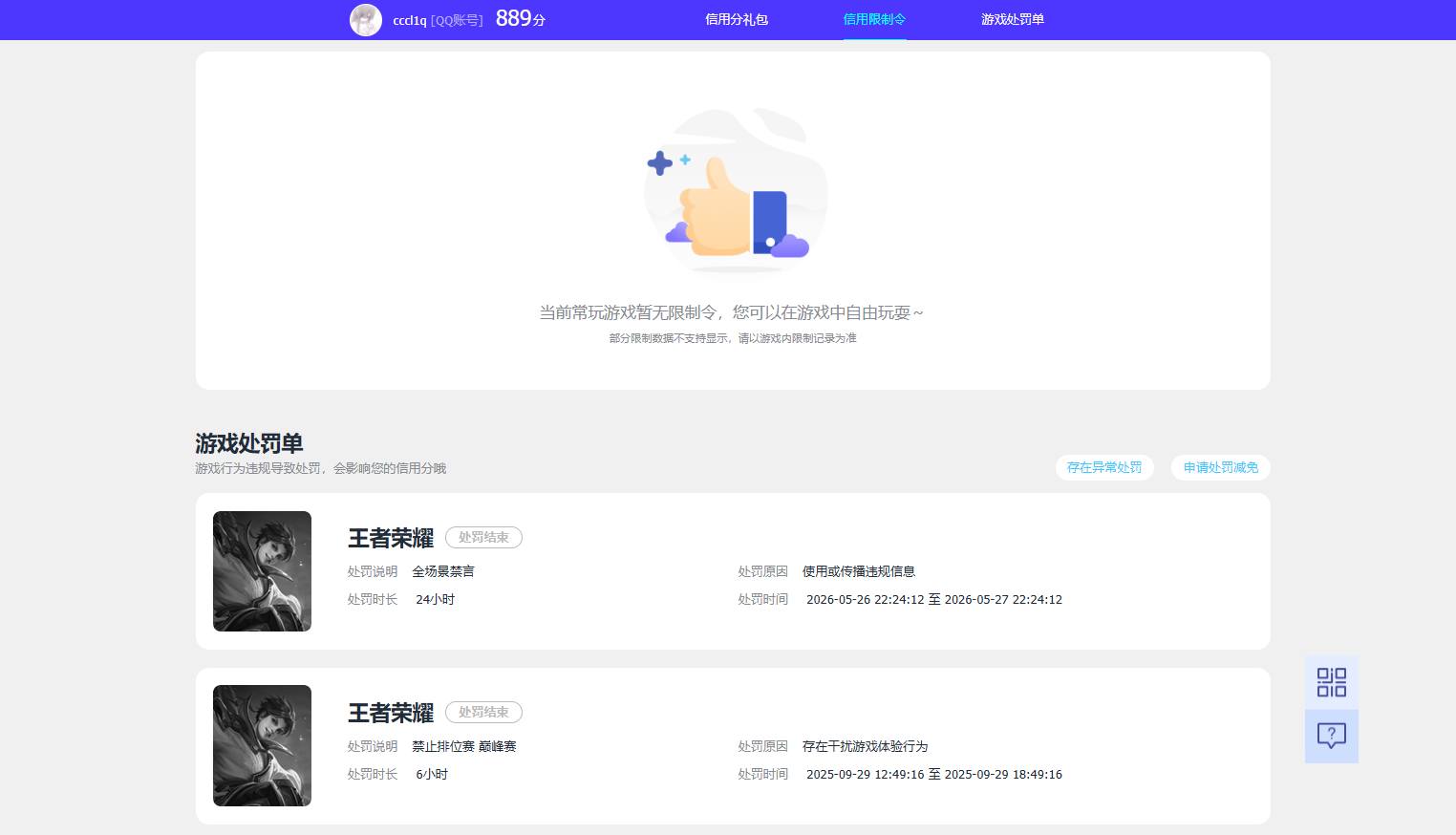1456x835 pixels.
Task: Click the 2025-09-29 12:49:16 penalty time range
Action: [x=934, y=774]
